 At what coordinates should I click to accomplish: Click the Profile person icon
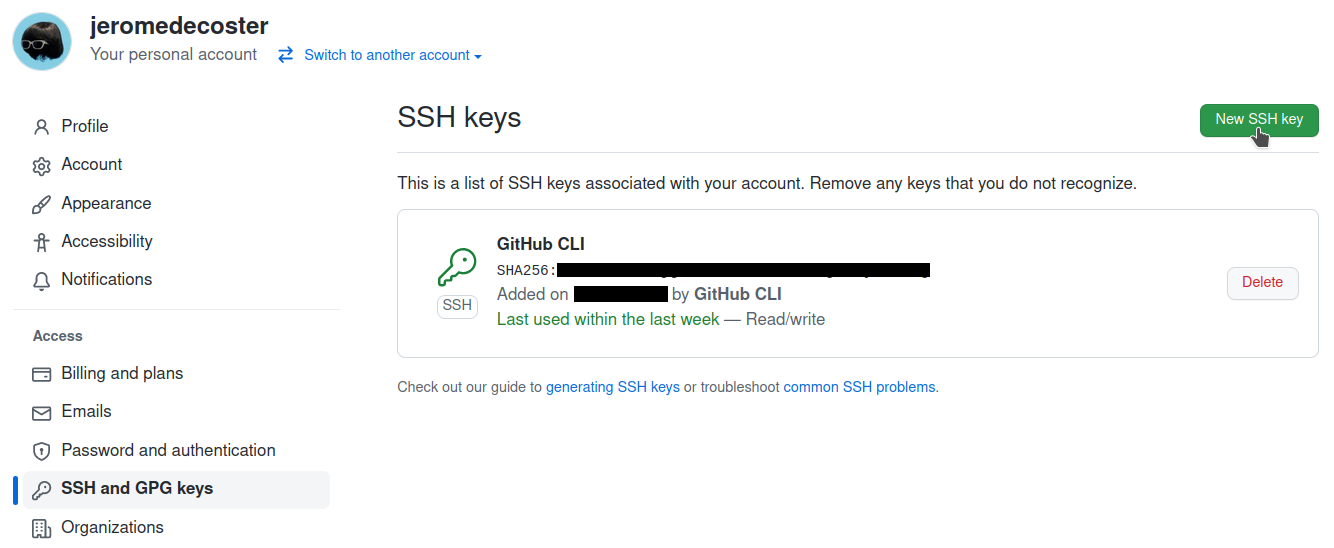pyautogui.click(x=41, y=127)
